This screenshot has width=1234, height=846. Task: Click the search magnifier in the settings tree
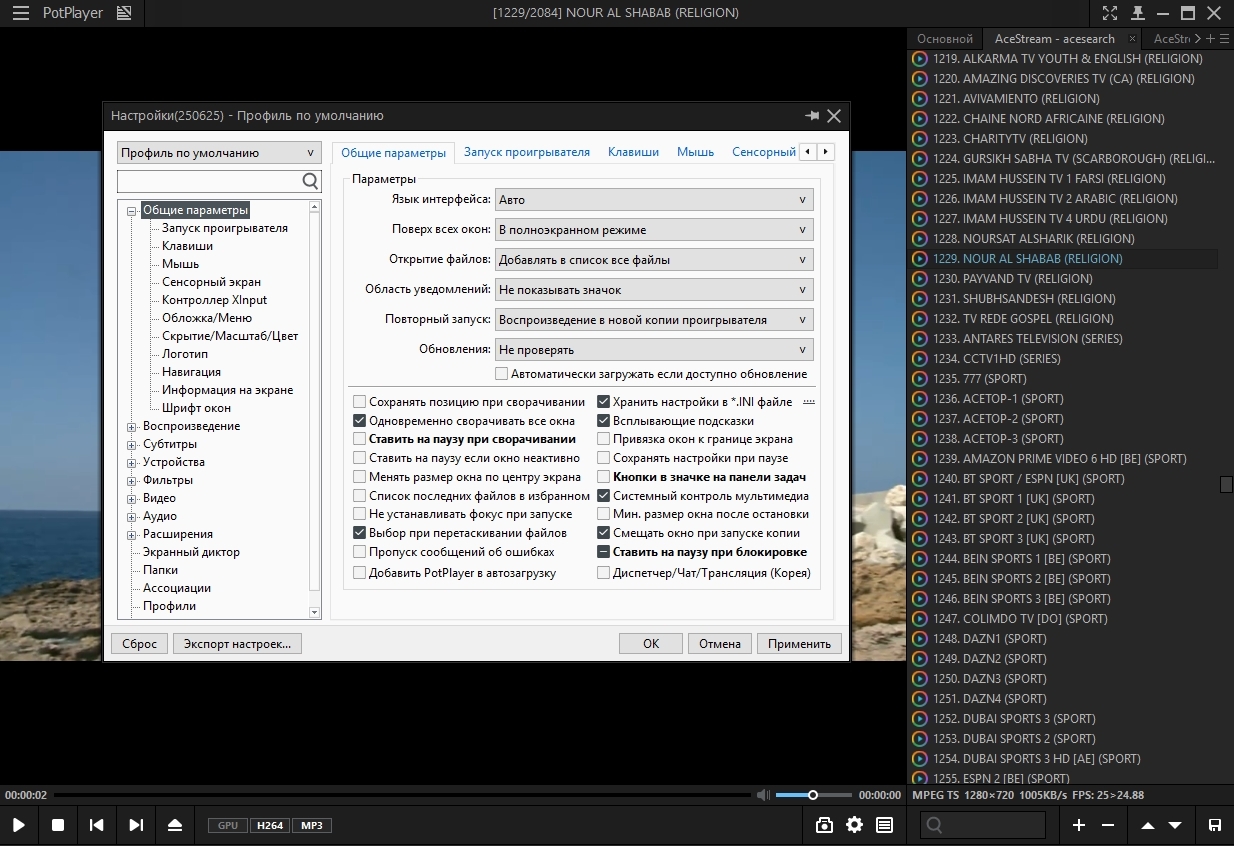coord(310,181)
